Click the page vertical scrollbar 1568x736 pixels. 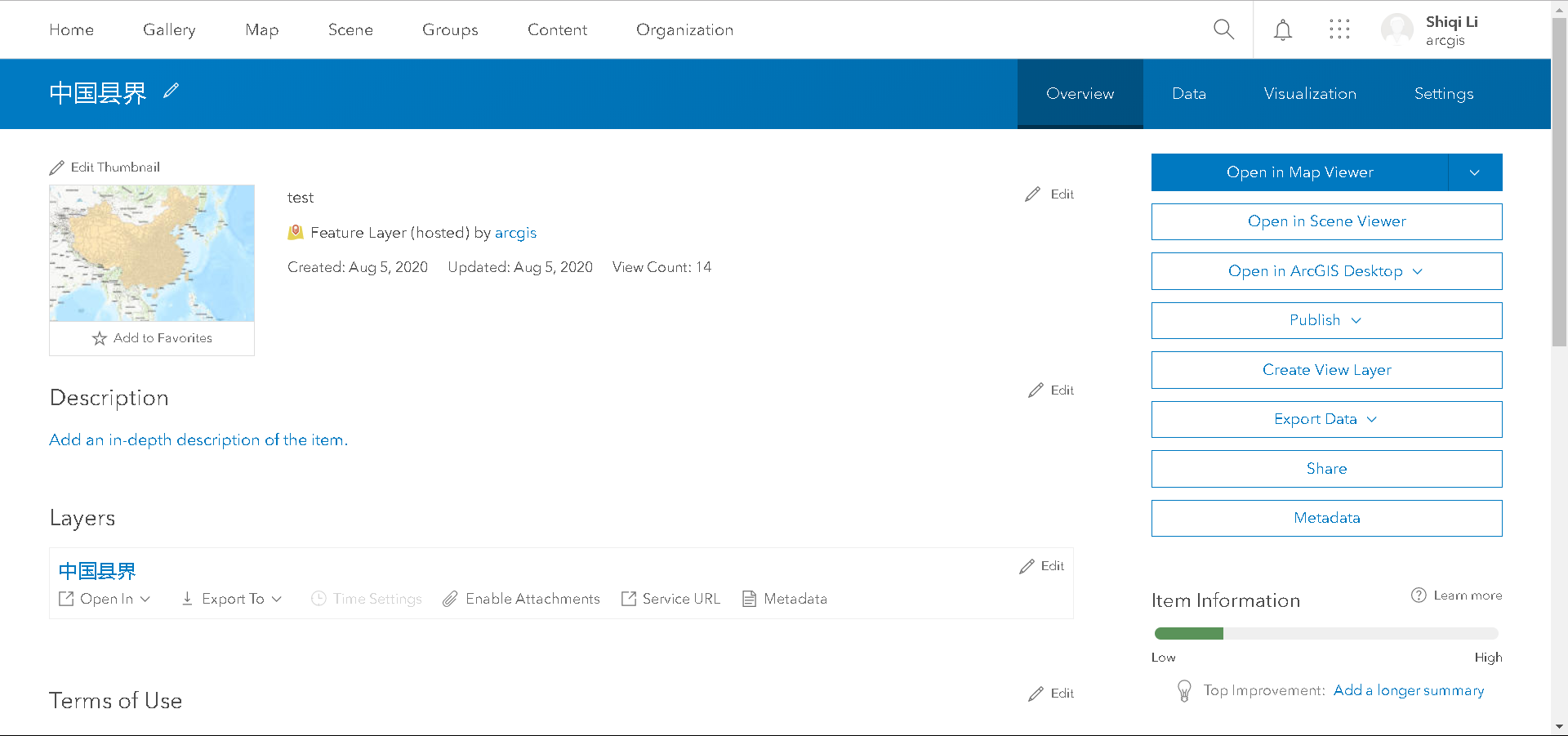[x=1560, y=181]
